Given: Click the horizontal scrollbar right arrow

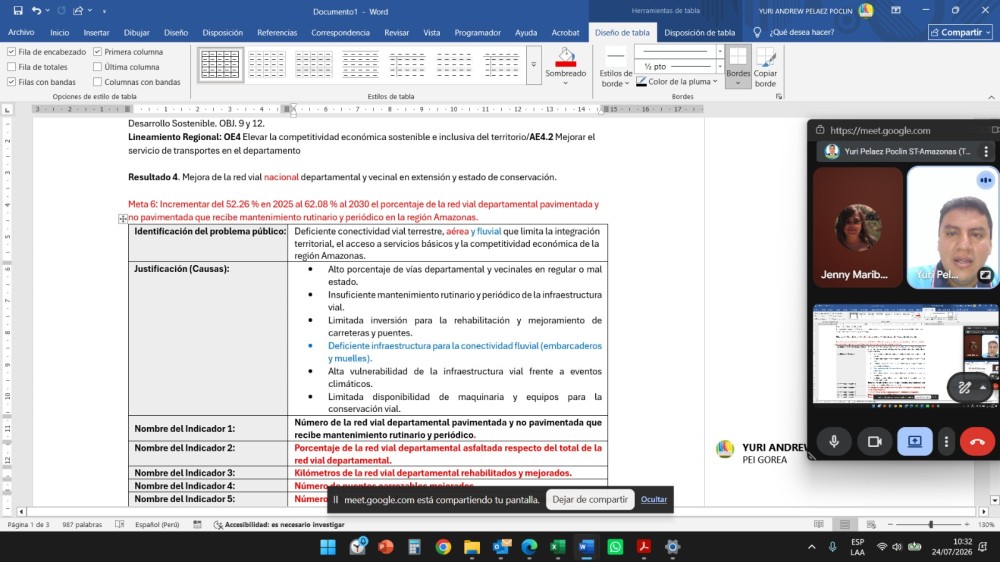Looking at the screenshot, I should coord(983,512).
